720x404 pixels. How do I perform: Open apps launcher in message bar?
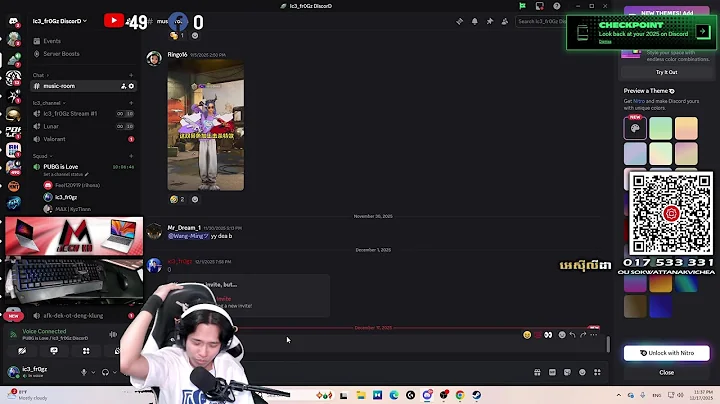(597, 372)
